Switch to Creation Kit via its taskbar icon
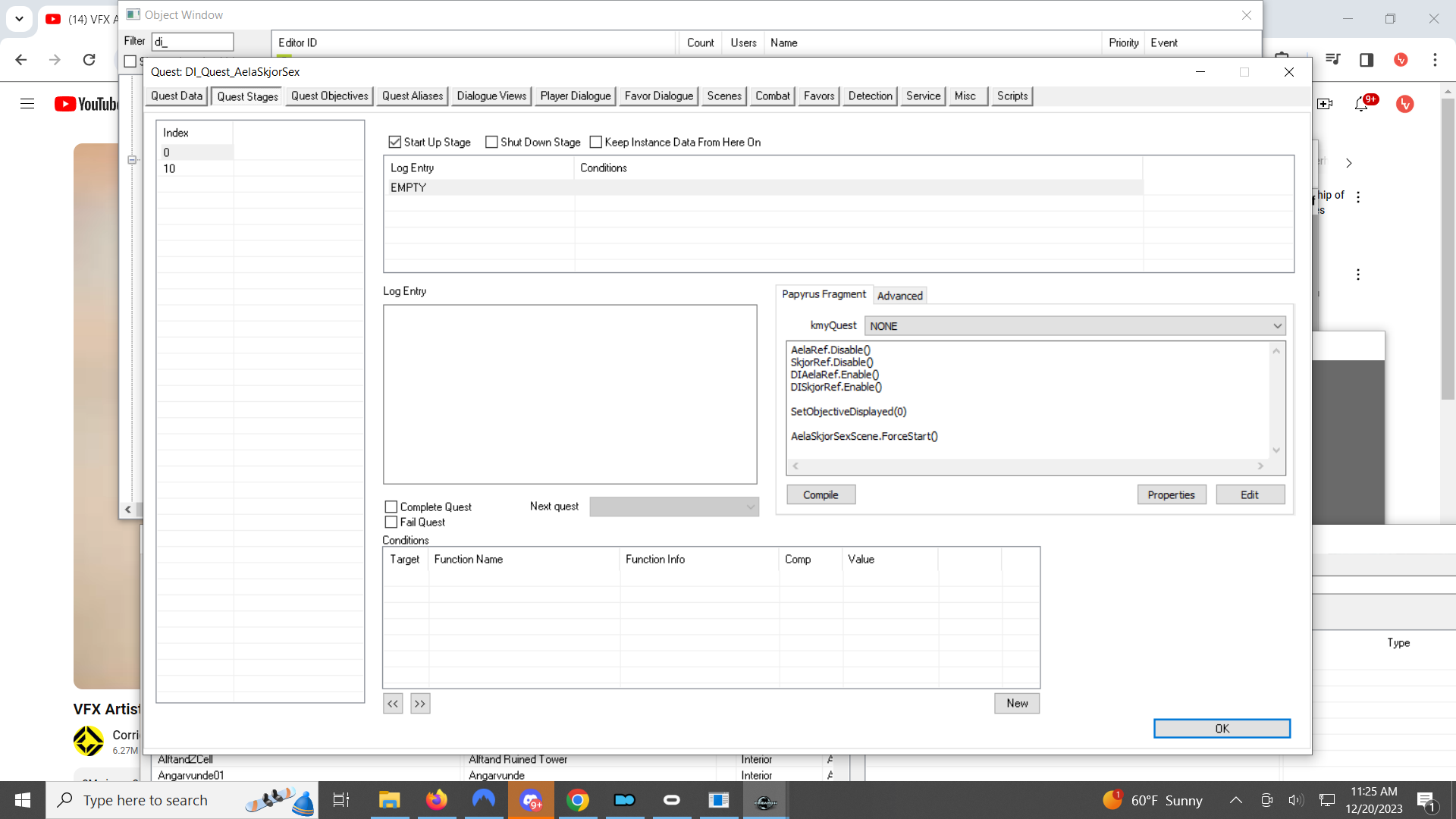The image size is (1456, 819). tap(765, 800)
